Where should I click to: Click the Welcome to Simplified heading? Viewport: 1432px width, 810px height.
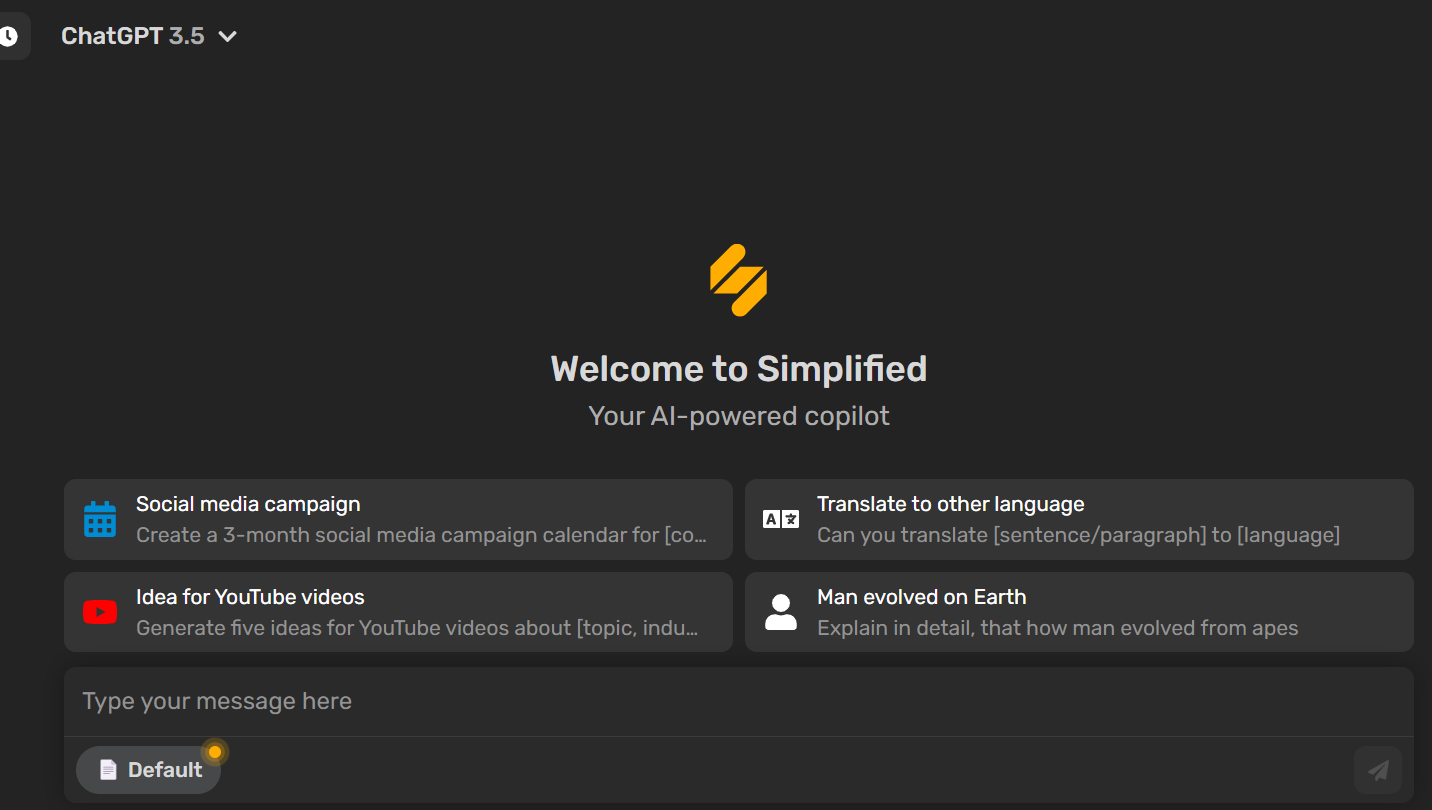pyautogui.click(x=739, y=369)
